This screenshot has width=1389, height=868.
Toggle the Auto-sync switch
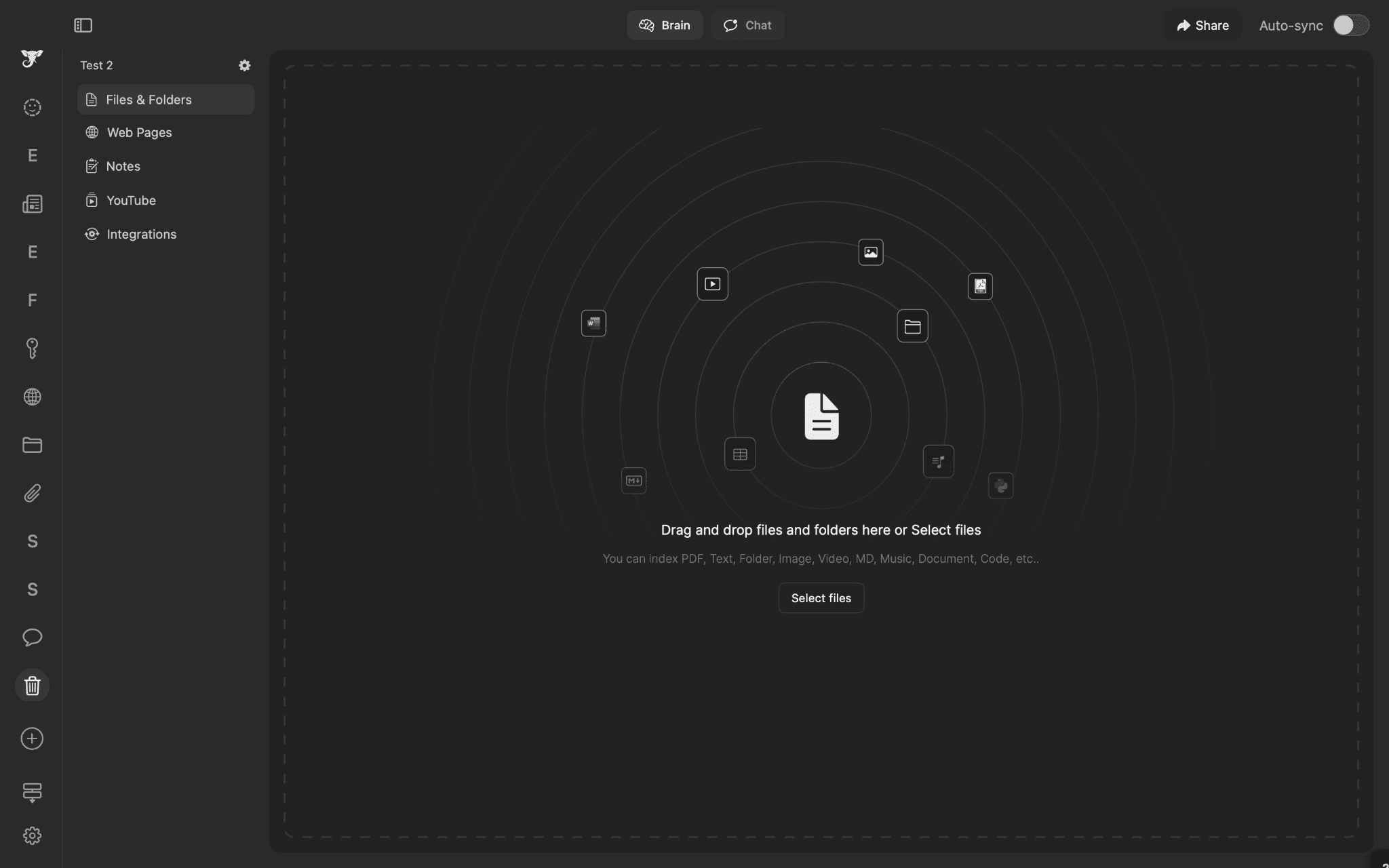tap(1350, 25)
